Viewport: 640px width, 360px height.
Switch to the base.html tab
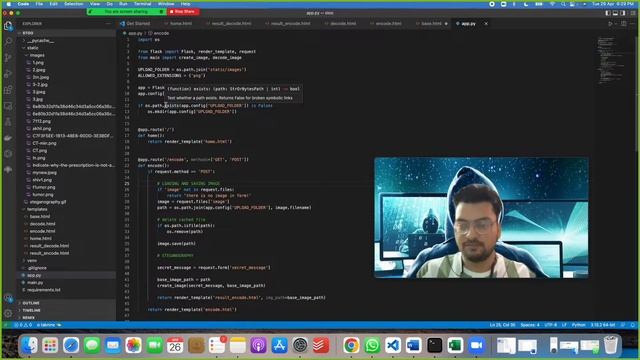click(430, 24)
